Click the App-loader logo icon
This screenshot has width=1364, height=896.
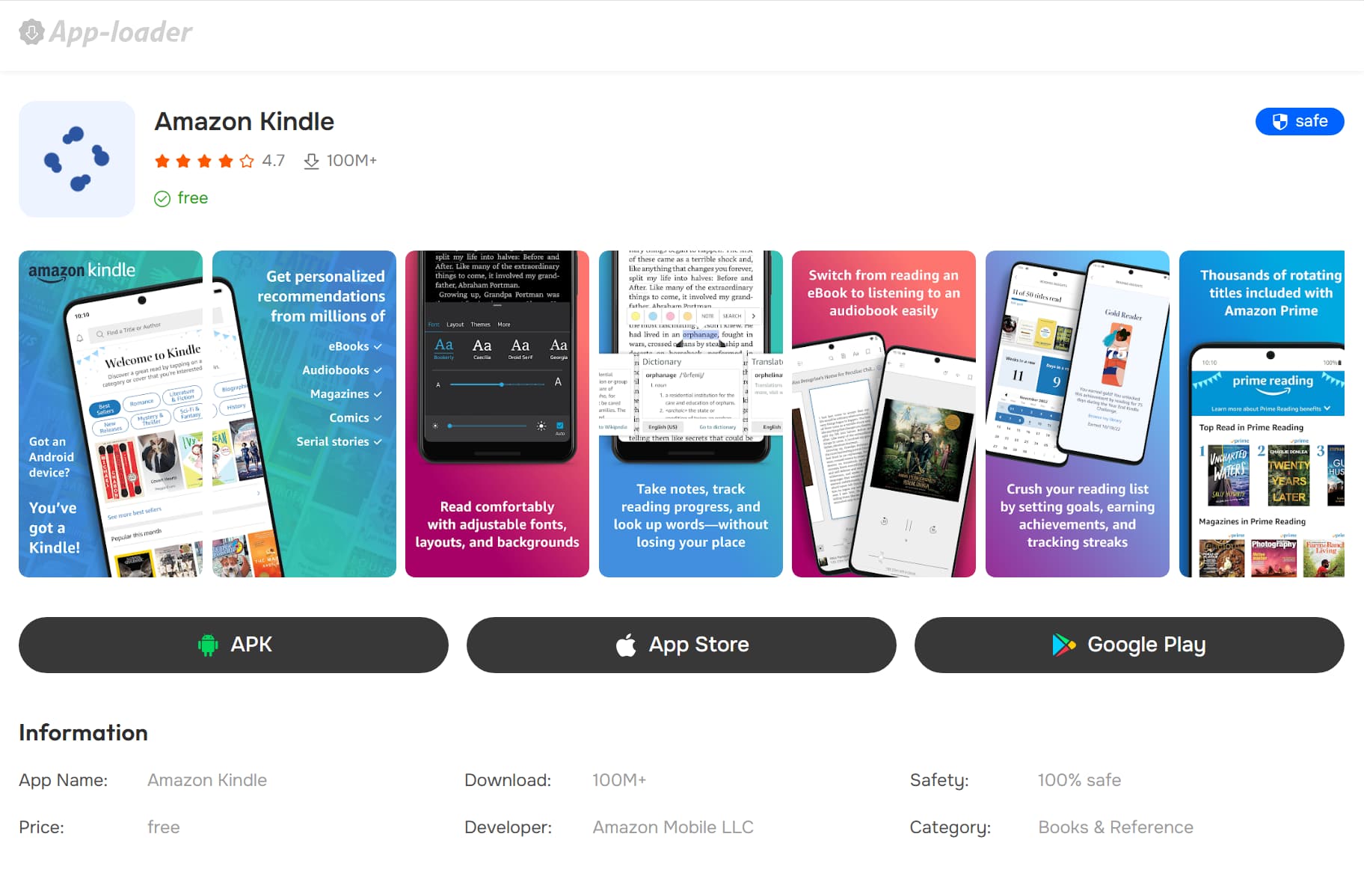click(31, 32)
